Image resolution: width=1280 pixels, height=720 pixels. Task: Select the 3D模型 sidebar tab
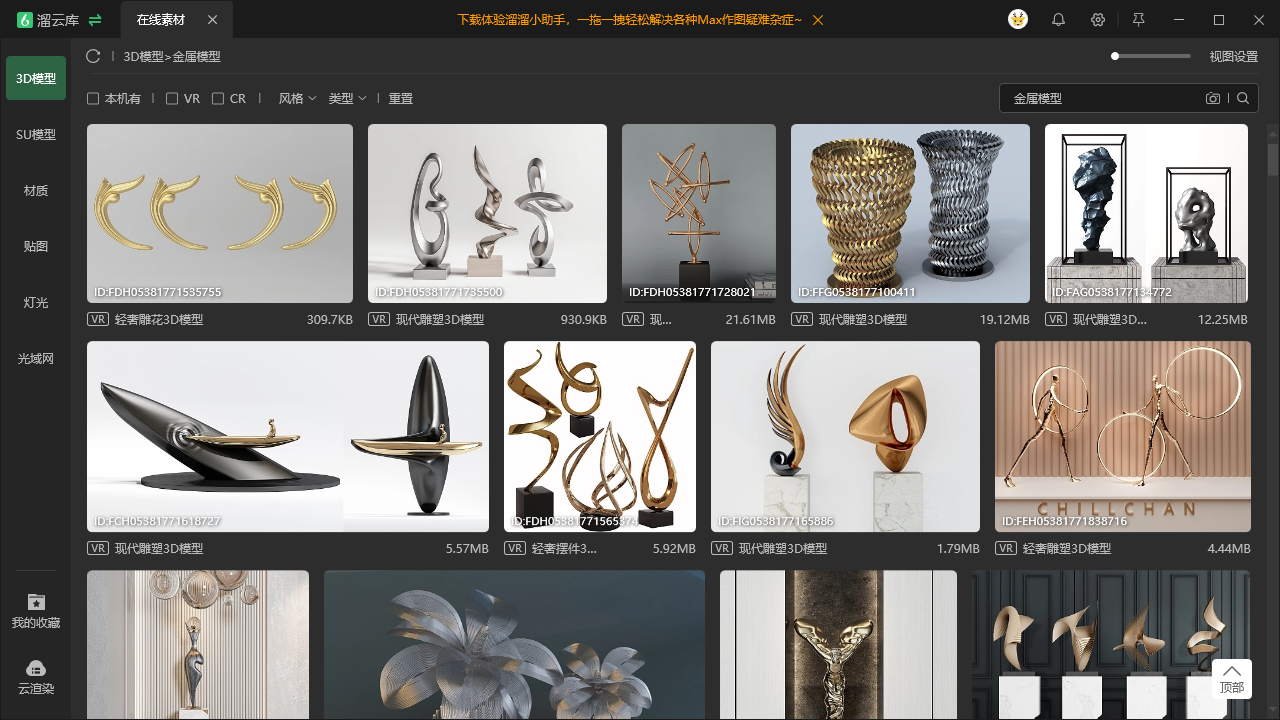(36, 78)
